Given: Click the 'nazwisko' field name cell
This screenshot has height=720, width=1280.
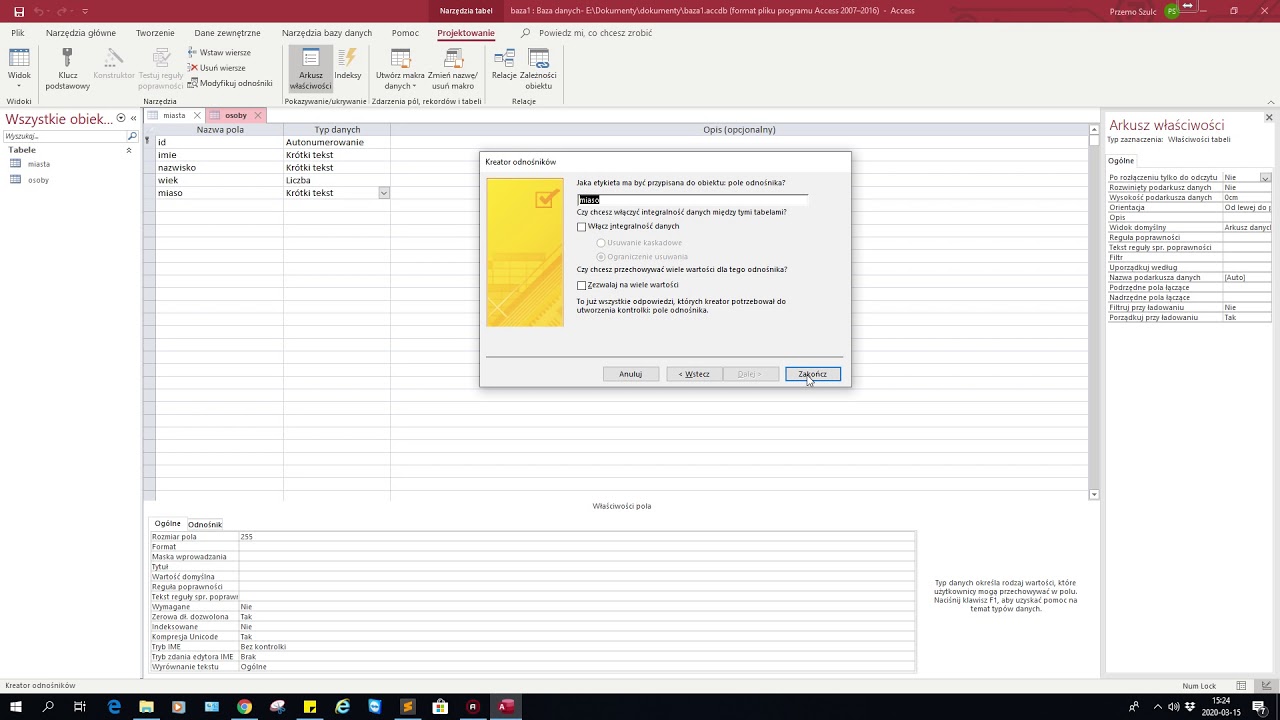Looking at the screenshot, I should [x=219, y=168].
